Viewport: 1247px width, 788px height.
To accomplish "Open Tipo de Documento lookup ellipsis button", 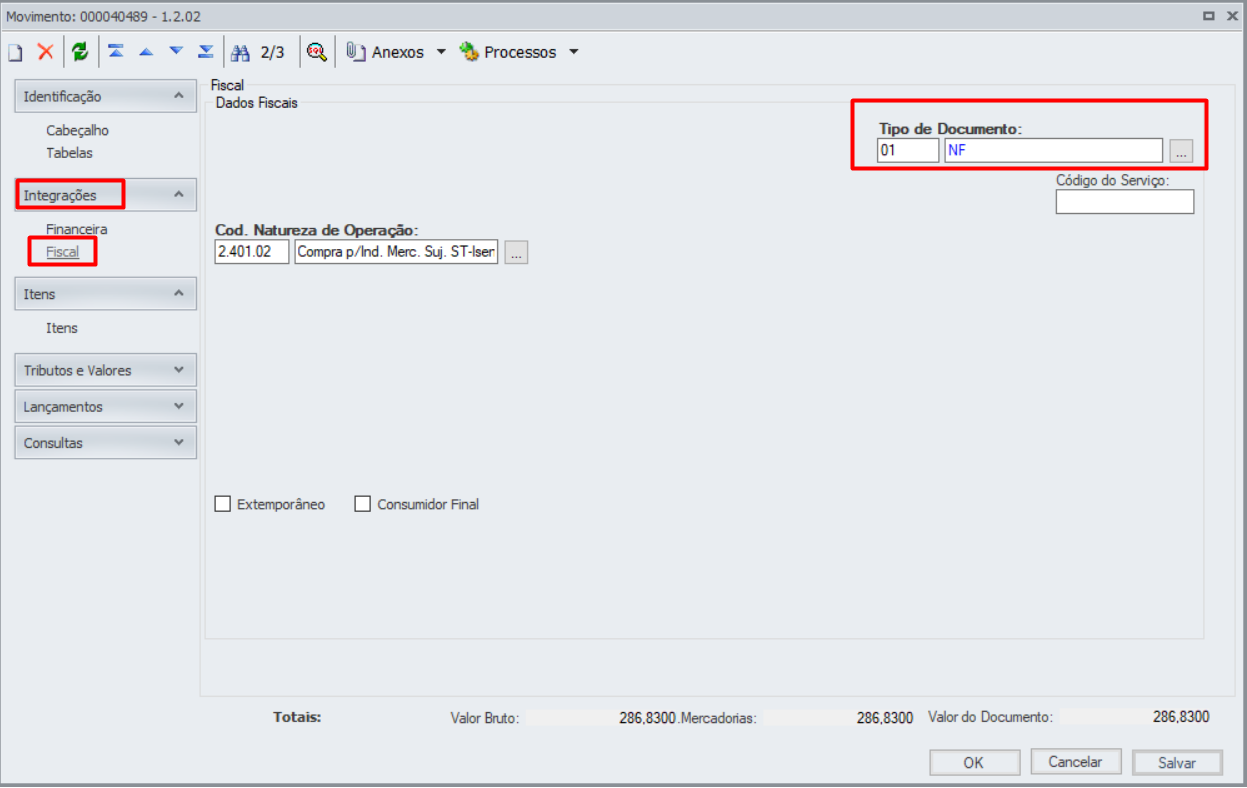I will (1181, 151).
